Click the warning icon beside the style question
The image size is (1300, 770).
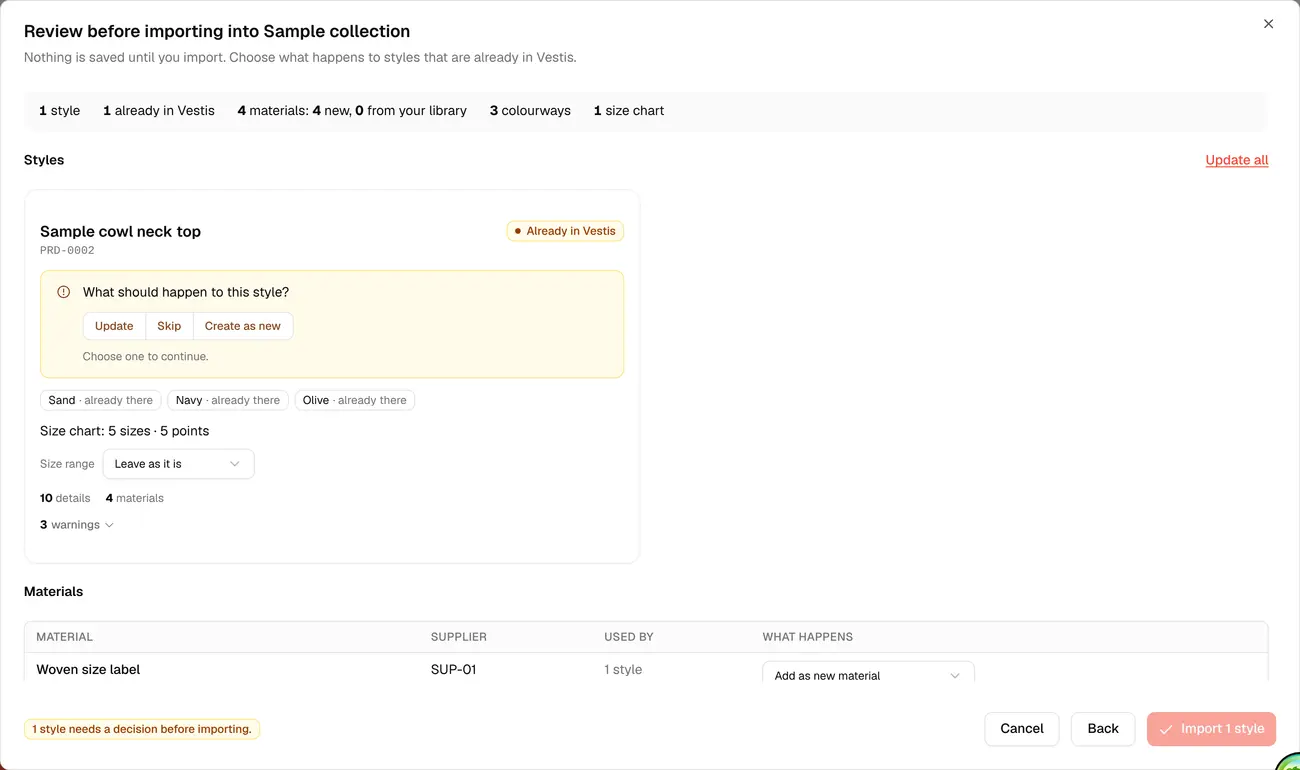(64, 292)
